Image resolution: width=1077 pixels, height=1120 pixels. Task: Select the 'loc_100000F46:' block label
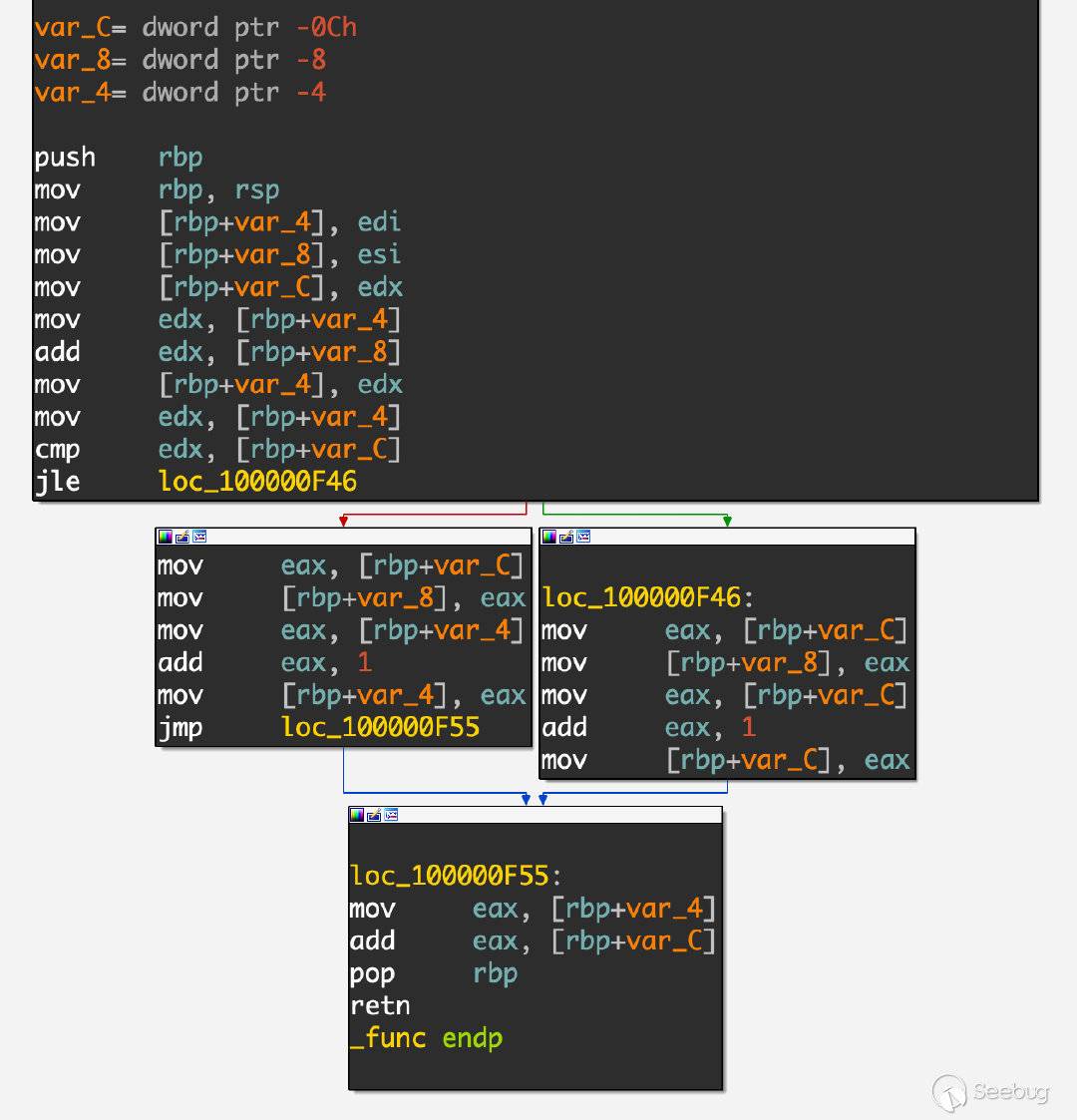pos(648,597)
